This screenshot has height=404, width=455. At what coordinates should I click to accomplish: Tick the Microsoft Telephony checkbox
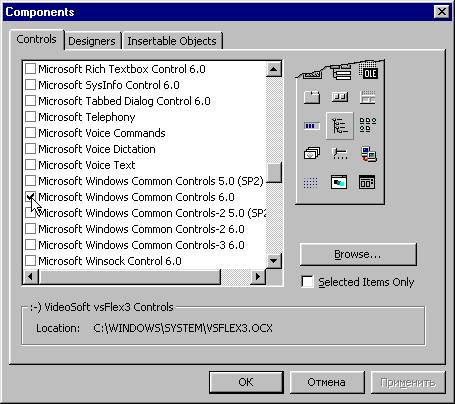point(30,117)
